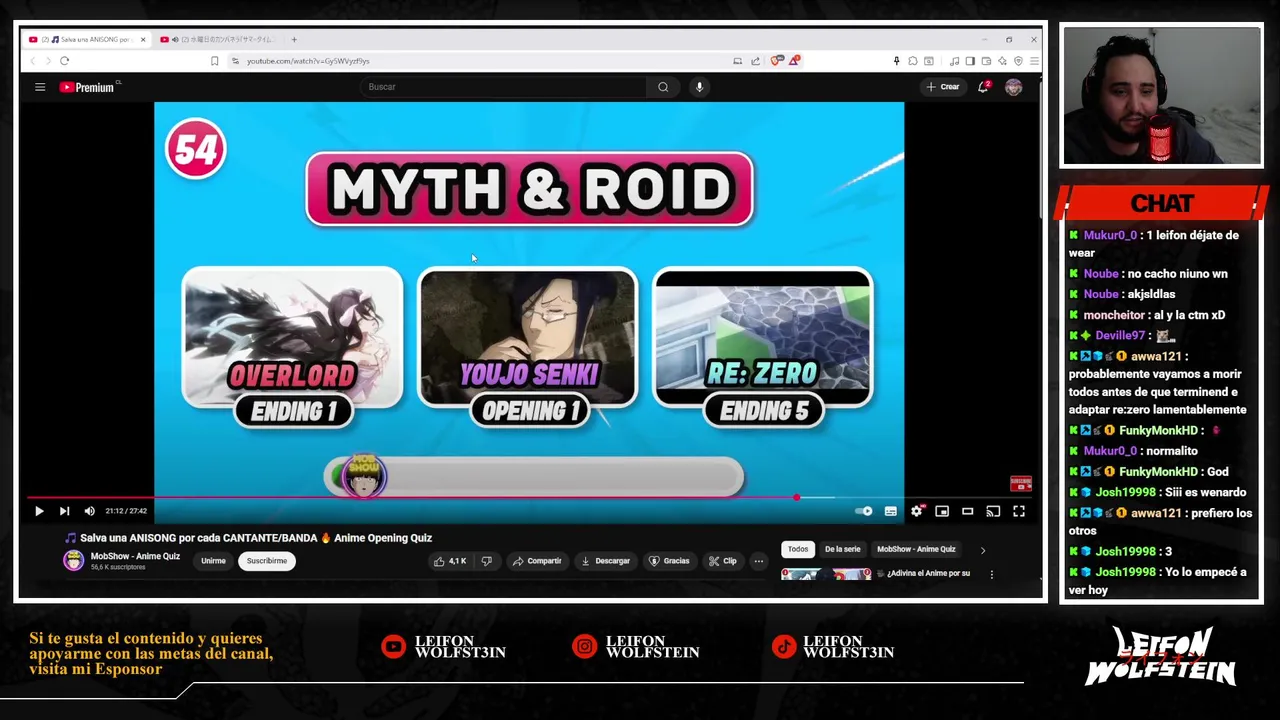
Task: Open the browser main menu
Action: (1034, 61)
